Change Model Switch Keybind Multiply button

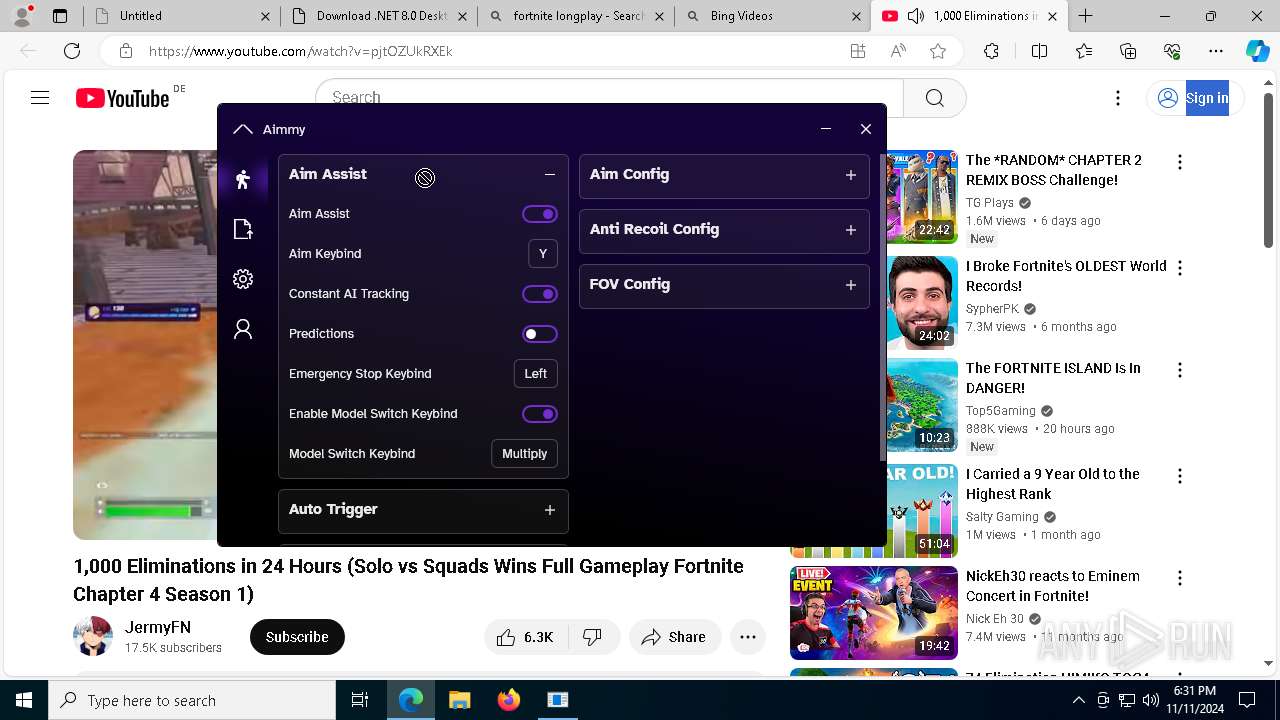click(x=525, y=454)
